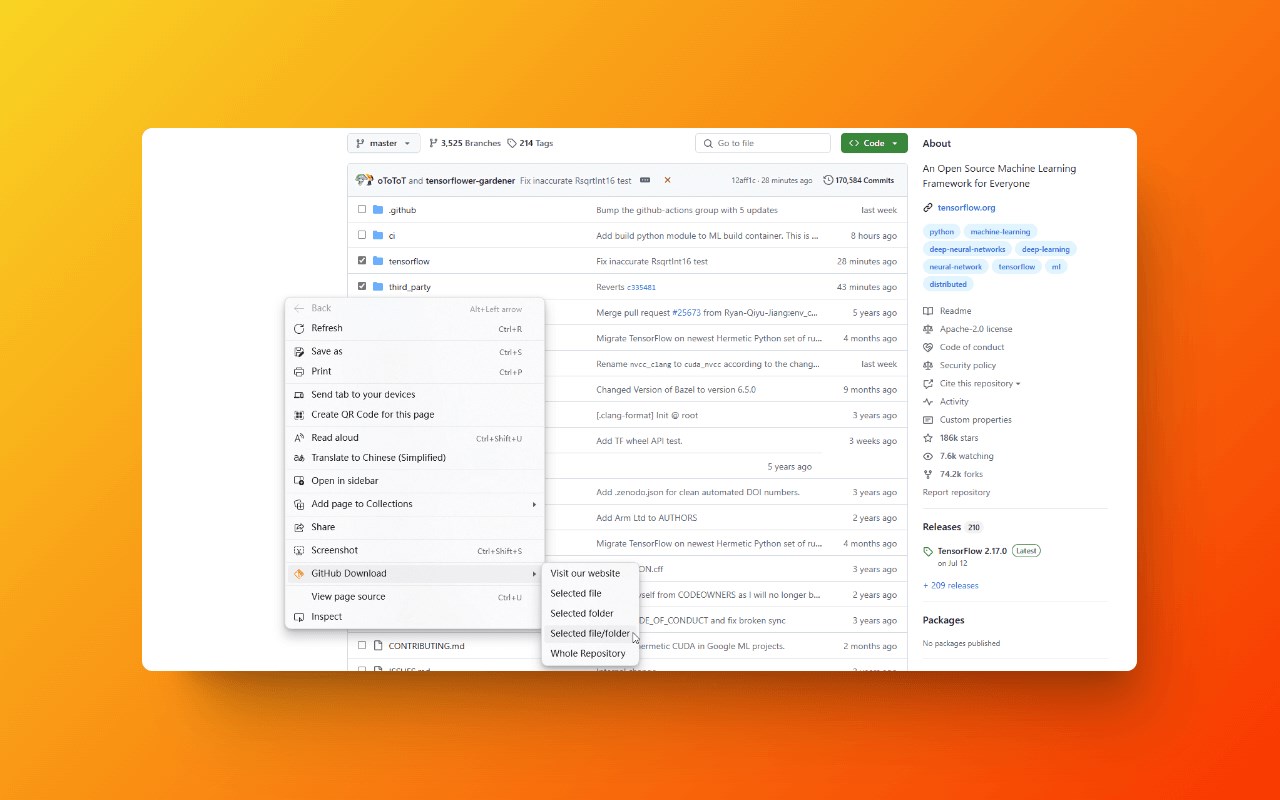Choose Whole Repository in submenu
Viewport: 1280px width, 800px height.
(590, 653)
